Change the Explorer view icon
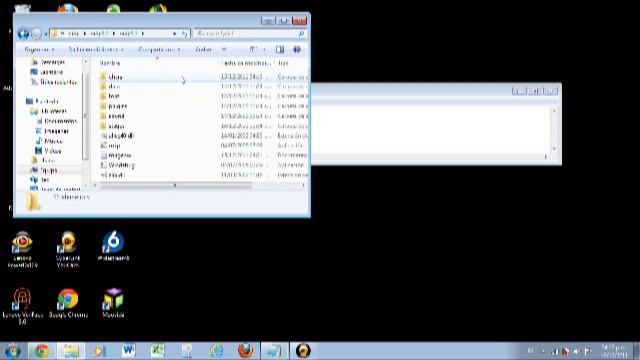Screen dimensions: 640x360 253,49
